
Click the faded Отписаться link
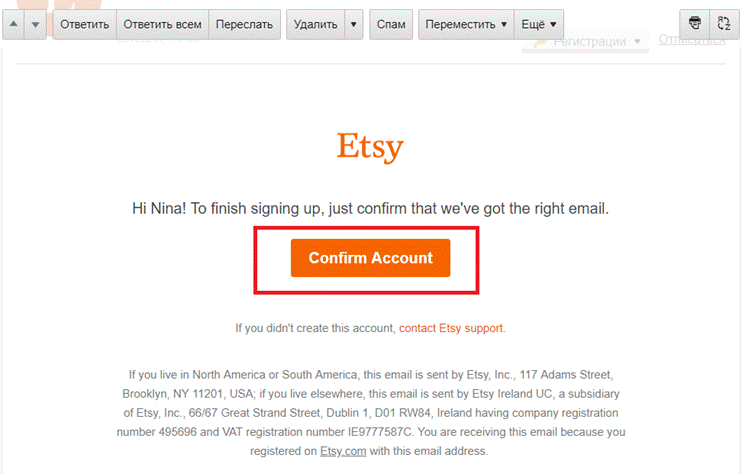coord(691,40)
